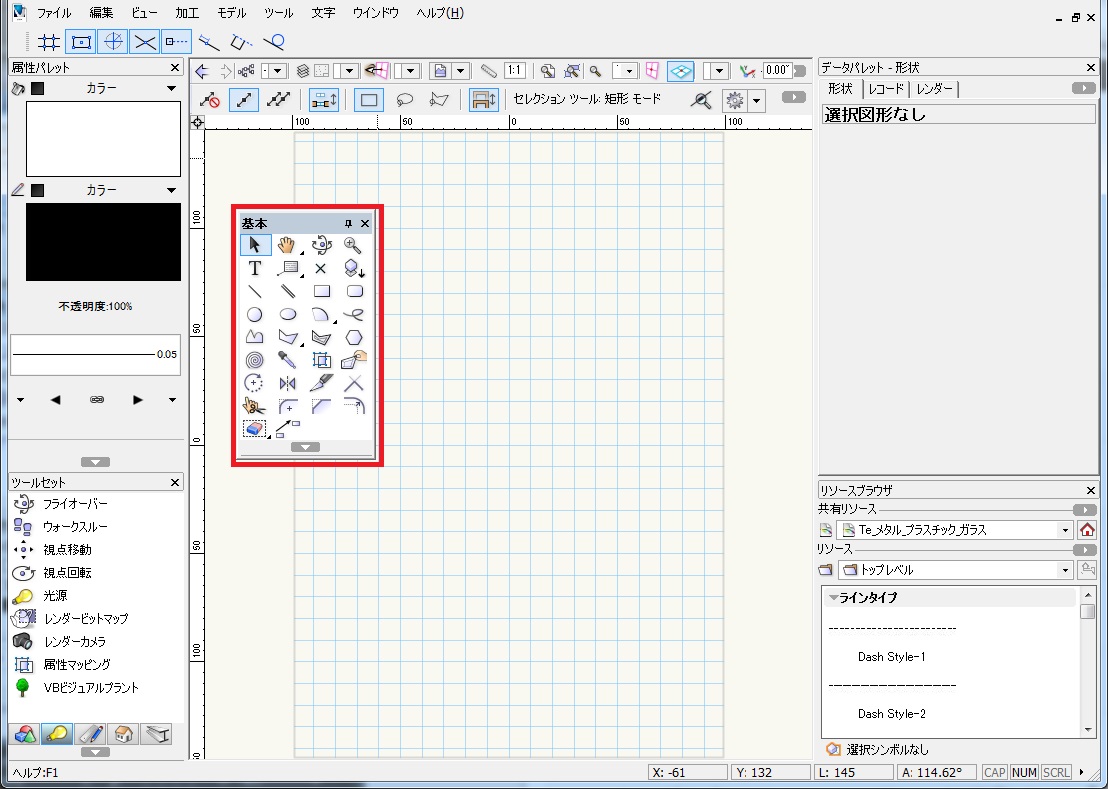
Task: Select the arrow Selection tool in the 基本 palette
Action: pos(255,245)
